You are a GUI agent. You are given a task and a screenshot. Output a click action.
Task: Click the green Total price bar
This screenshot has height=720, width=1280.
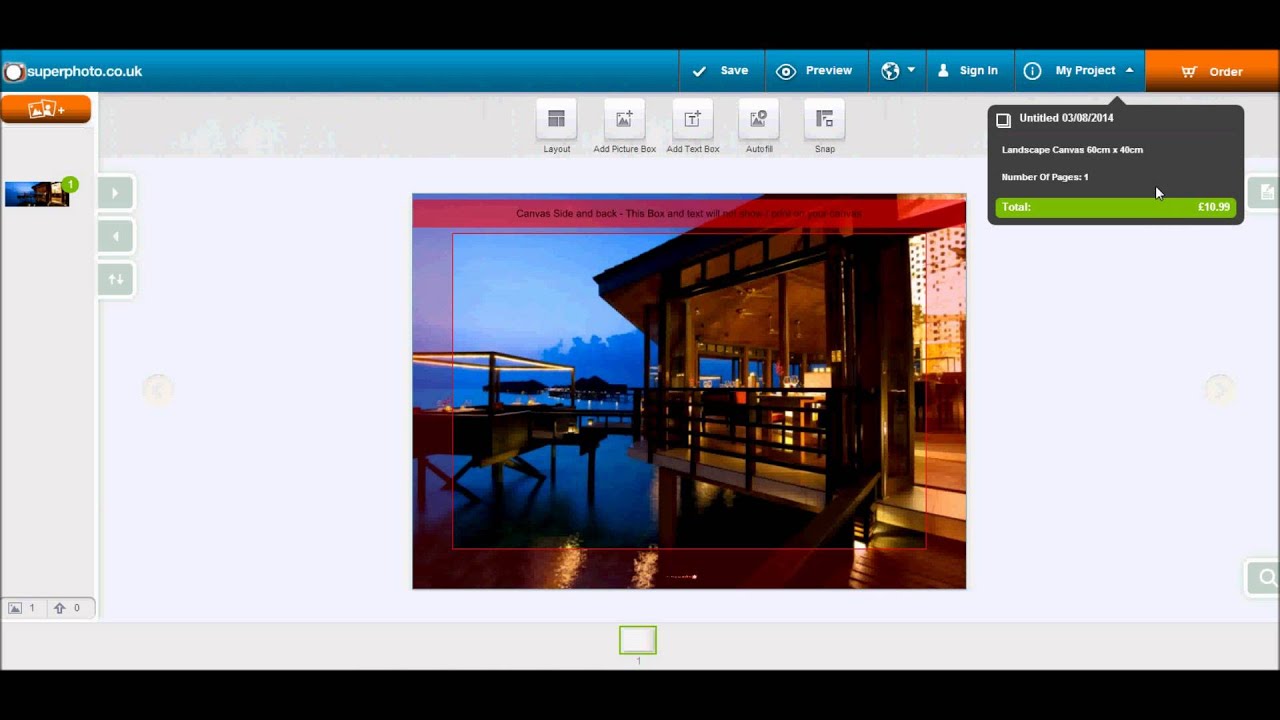point(1115,207)
